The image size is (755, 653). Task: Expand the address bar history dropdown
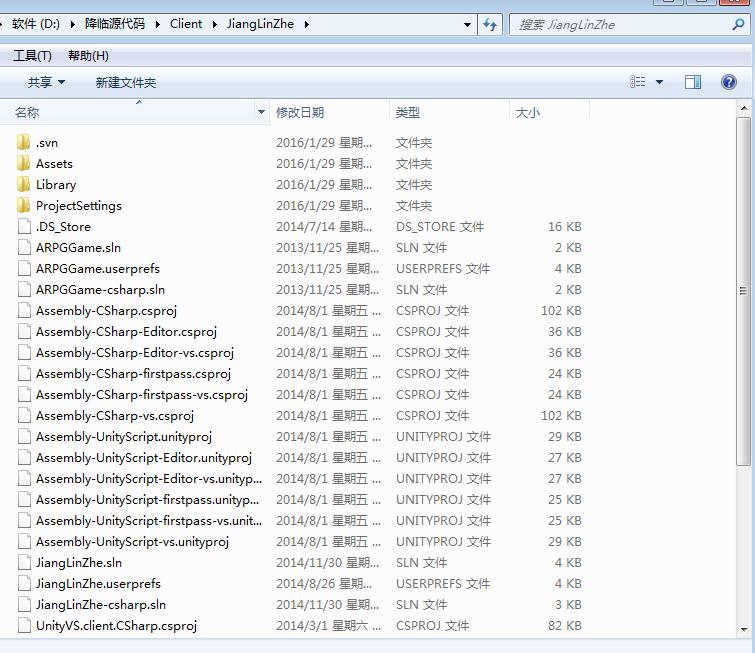pyautogui.click(x=468, y=24)
